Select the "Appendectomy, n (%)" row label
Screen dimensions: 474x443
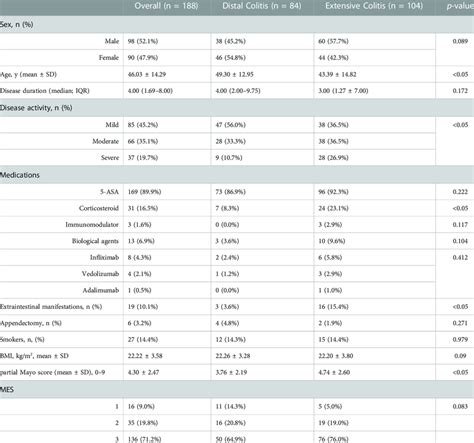coord(31,323)
